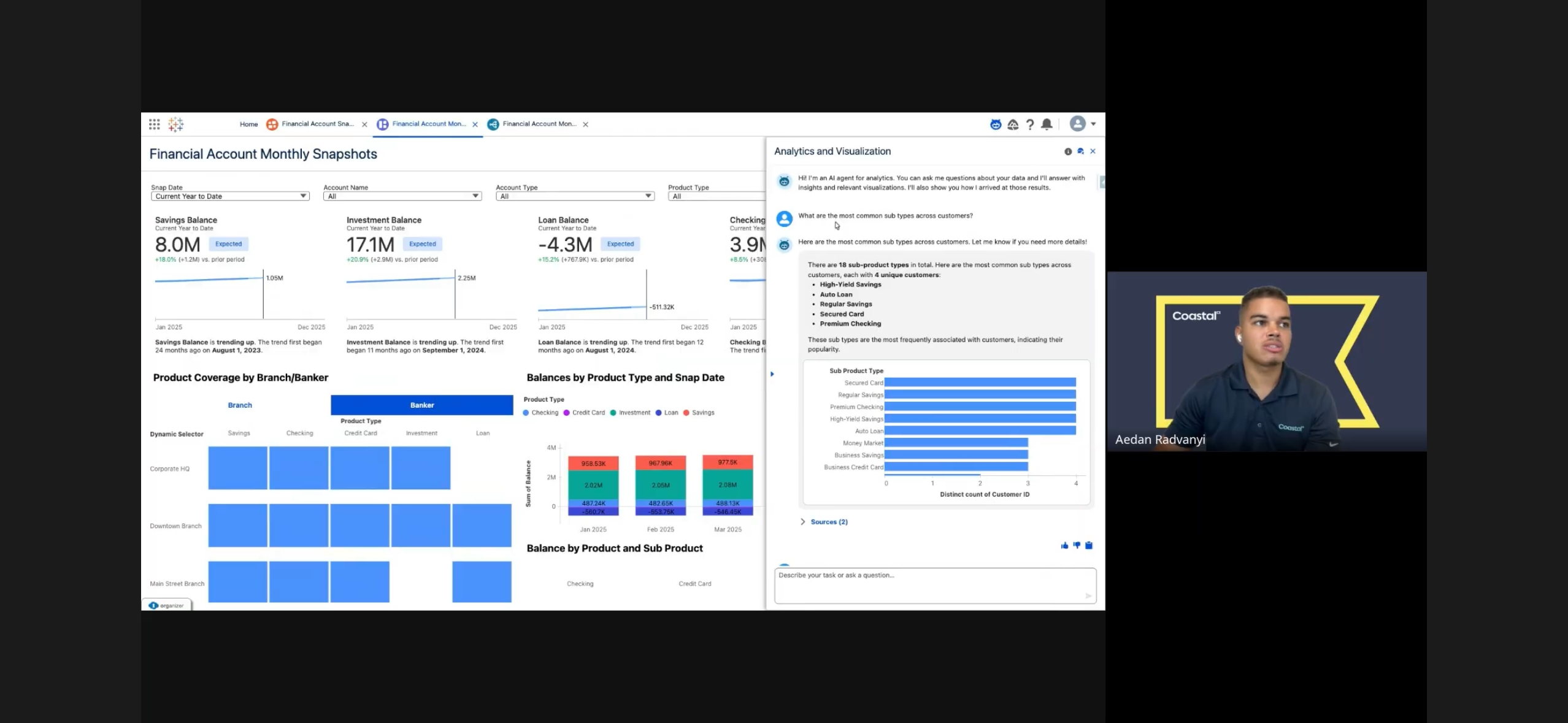Toggle the Savings legend item

[699, 413]
